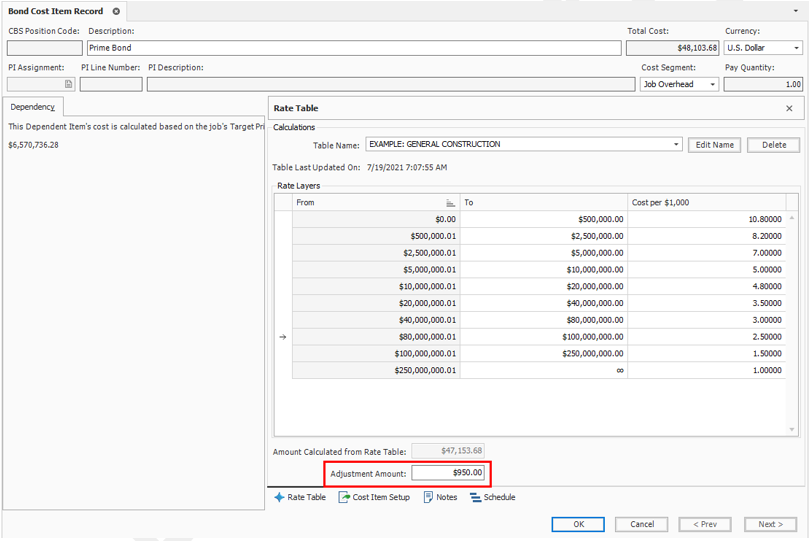
Task: Click the To column header
Action: pos(544,203)
